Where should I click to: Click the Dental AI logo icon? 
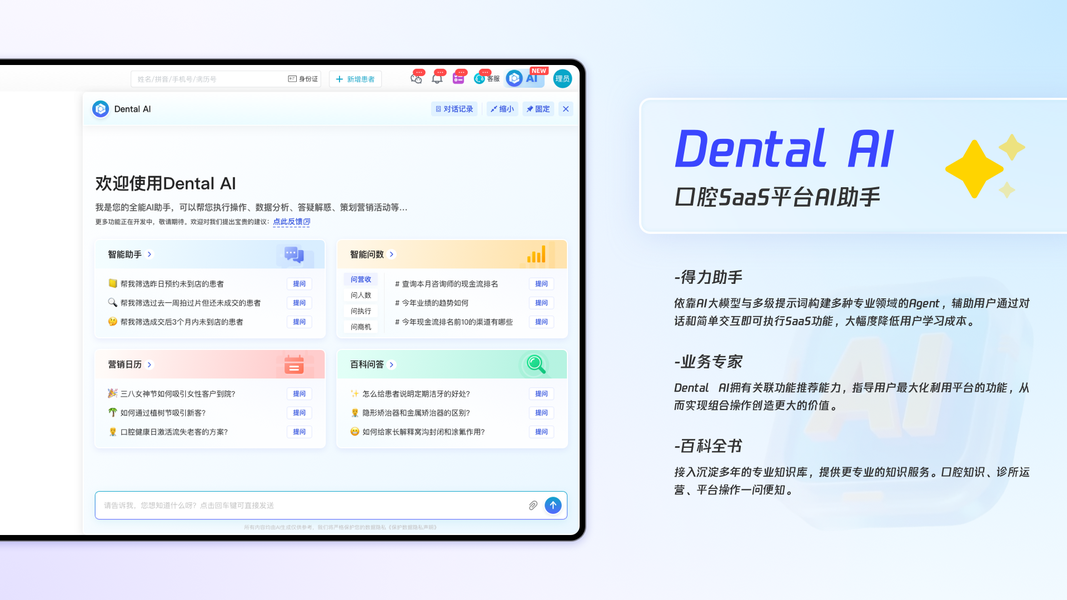point(101,109)
